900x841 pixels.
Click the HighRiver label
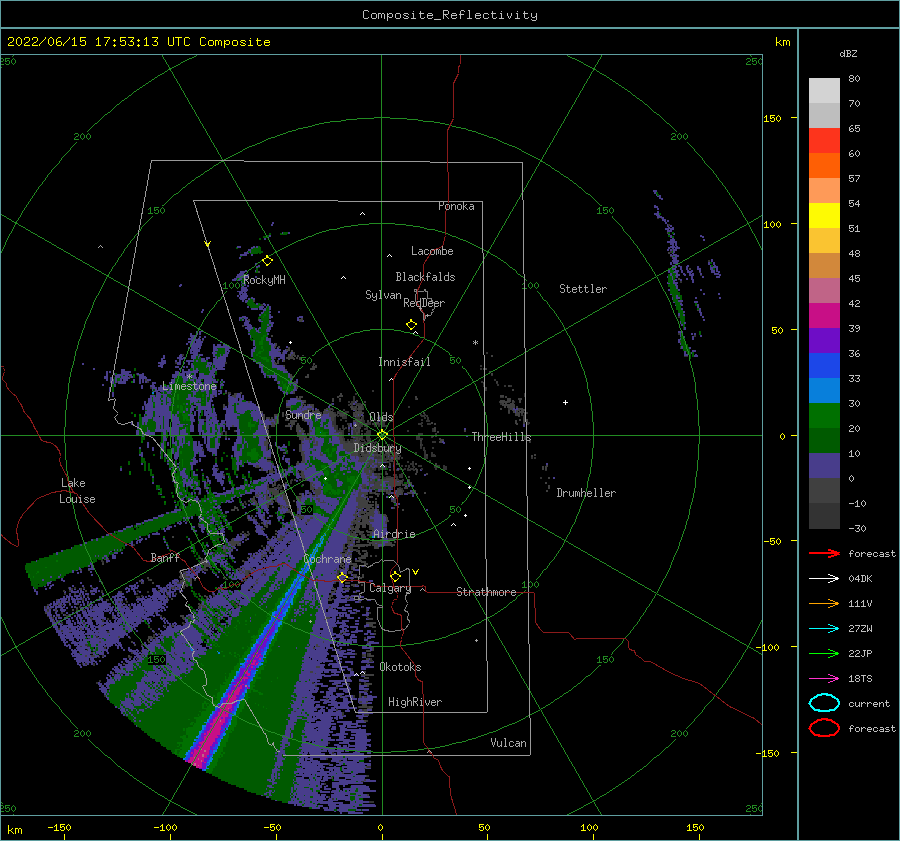pos(415,702)
